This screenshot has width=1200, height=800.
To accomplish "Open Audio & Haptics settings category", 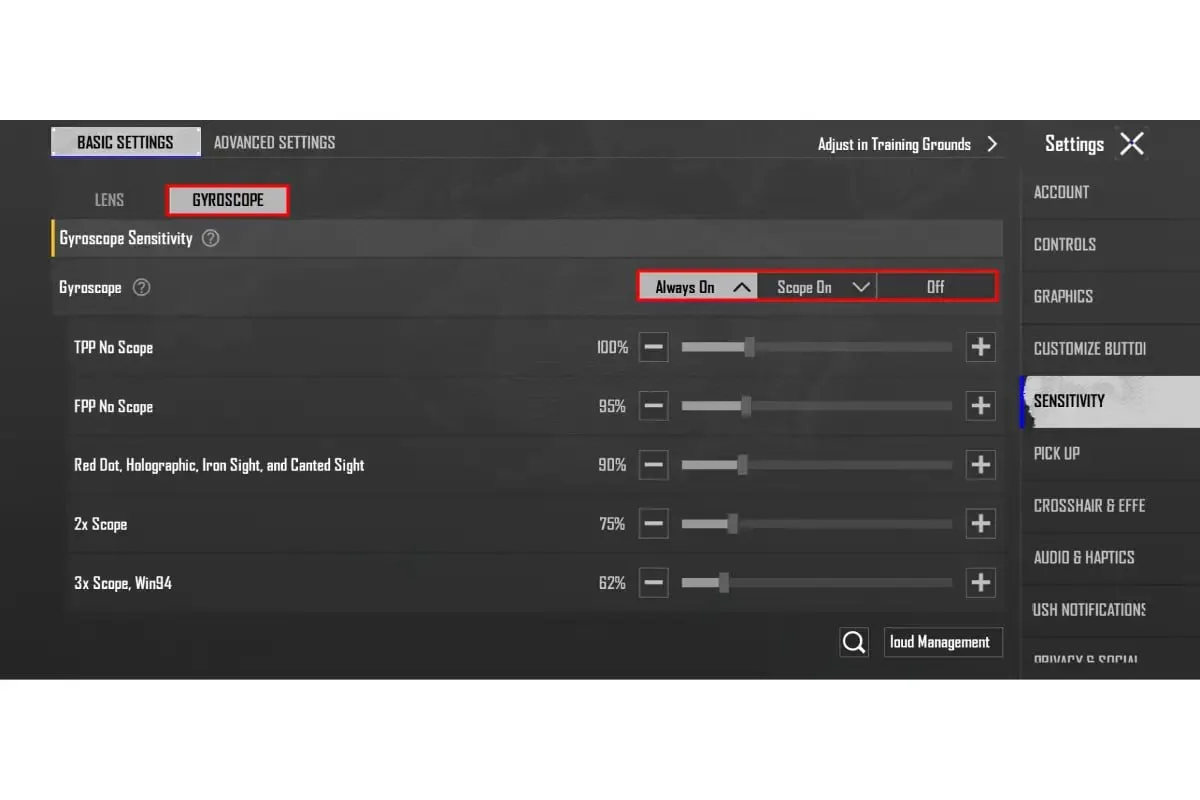I will [1084, 557].
